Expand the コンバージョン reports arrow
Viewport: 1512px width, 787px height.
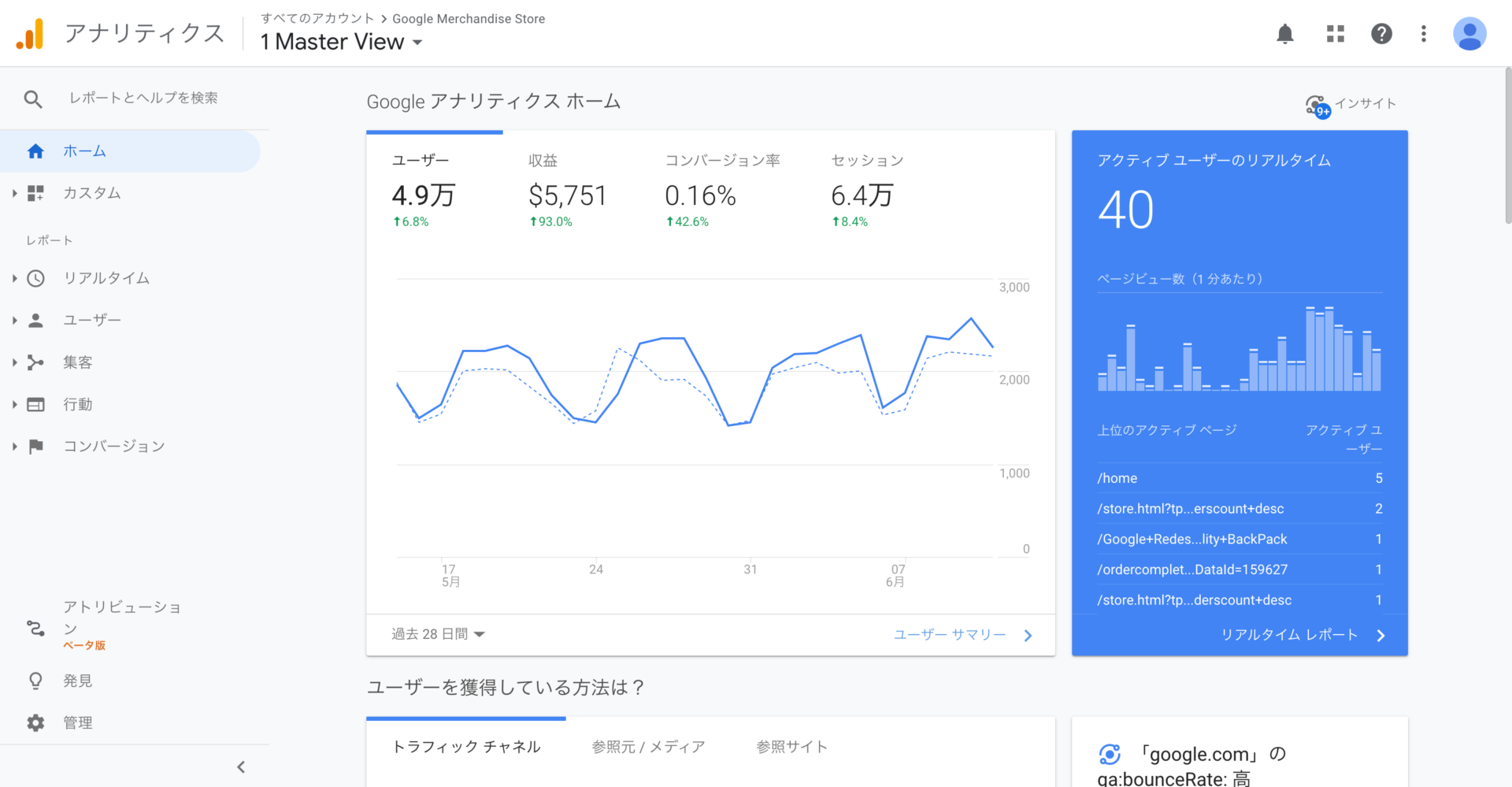tap(14, 447)
